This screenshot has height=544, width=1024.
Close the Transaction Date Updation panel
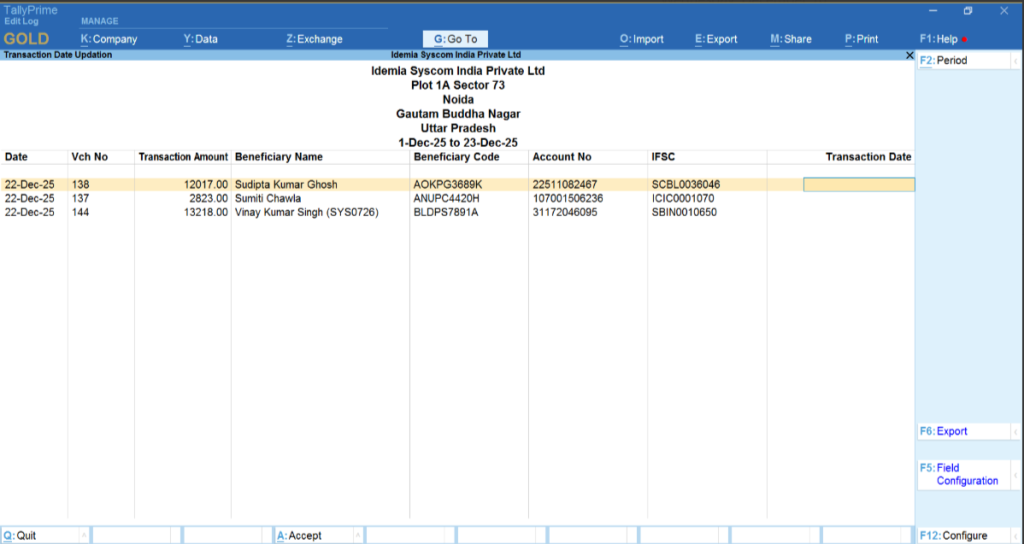click(x=908, y=55)
